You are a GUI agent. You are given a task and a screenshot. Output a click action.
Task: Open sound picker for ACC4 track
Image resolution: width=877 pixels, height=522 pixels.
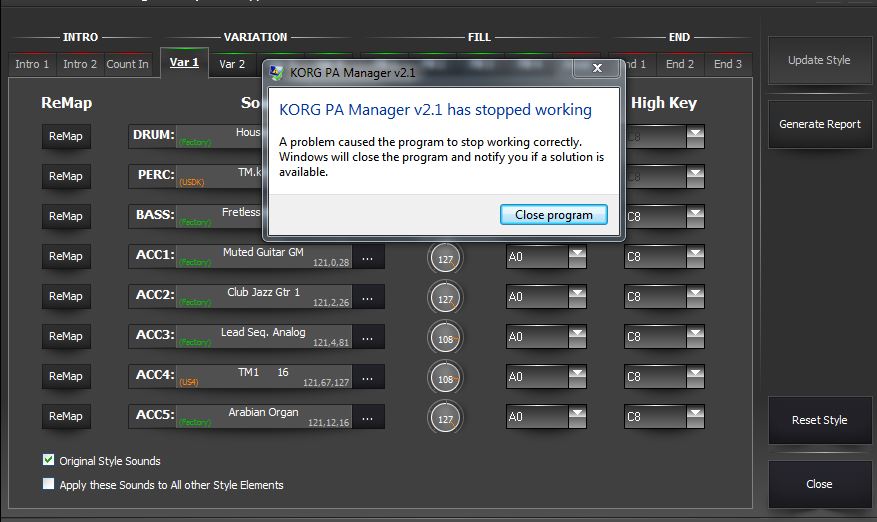coord(367,377)
